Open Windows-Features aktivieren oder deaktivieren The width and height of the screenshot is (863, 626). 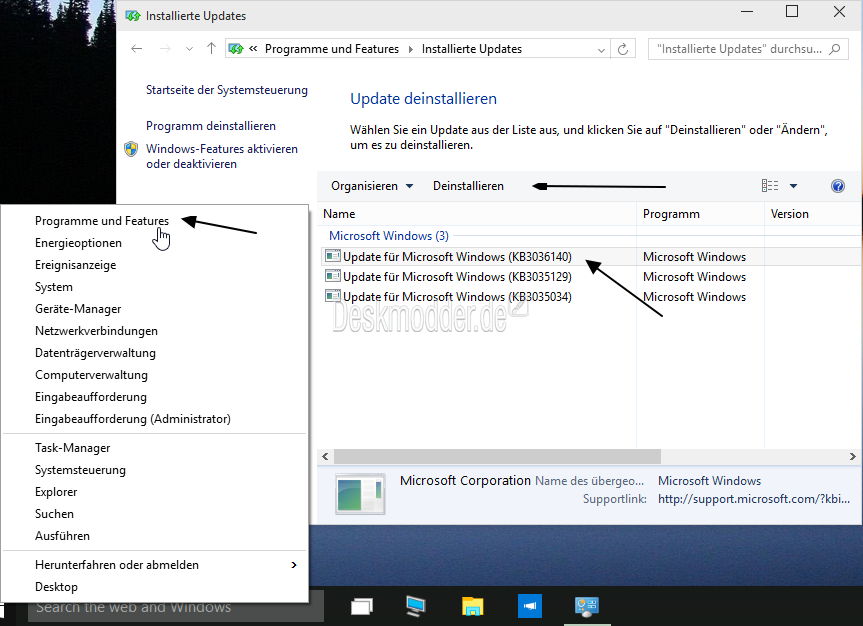click(222, 156)
